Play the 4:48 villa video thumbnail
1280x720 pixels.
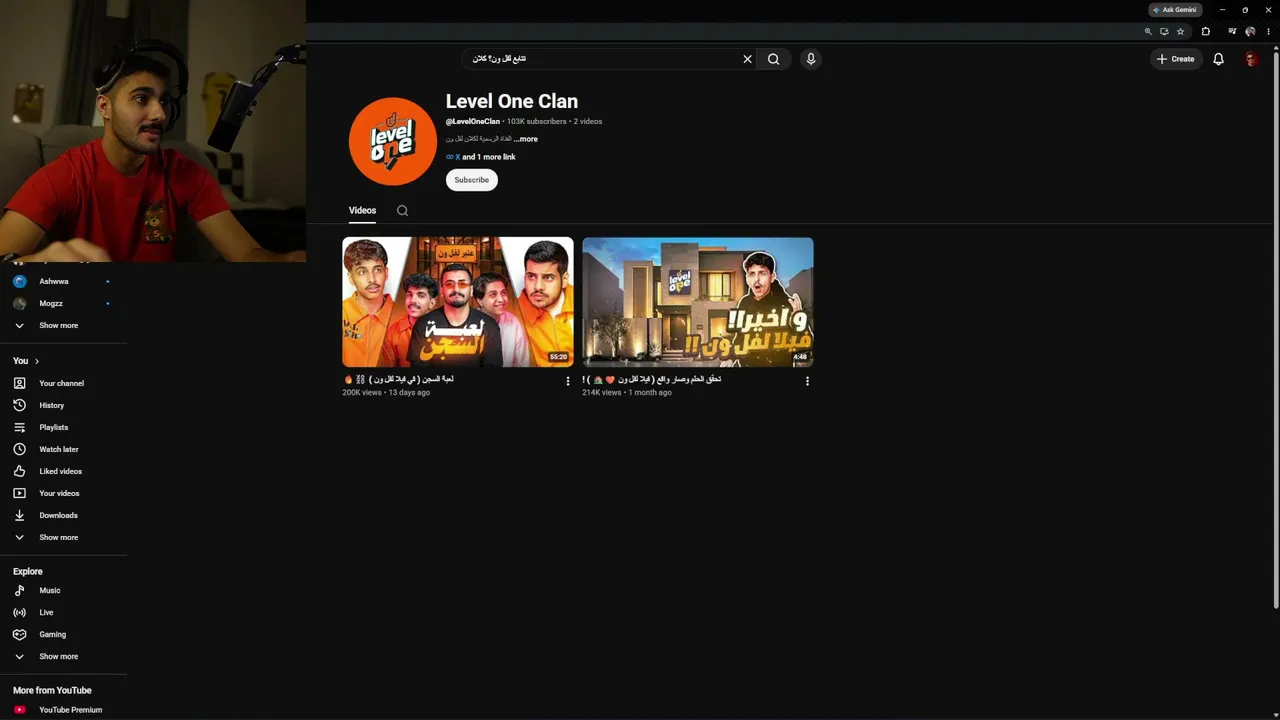click(698, 302)
